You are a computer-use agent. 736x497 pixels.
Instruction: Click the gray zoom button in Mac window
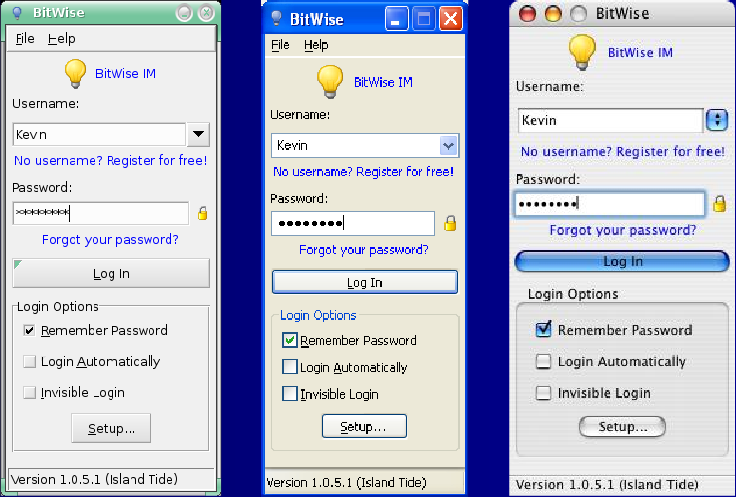[x=578, y=13]
